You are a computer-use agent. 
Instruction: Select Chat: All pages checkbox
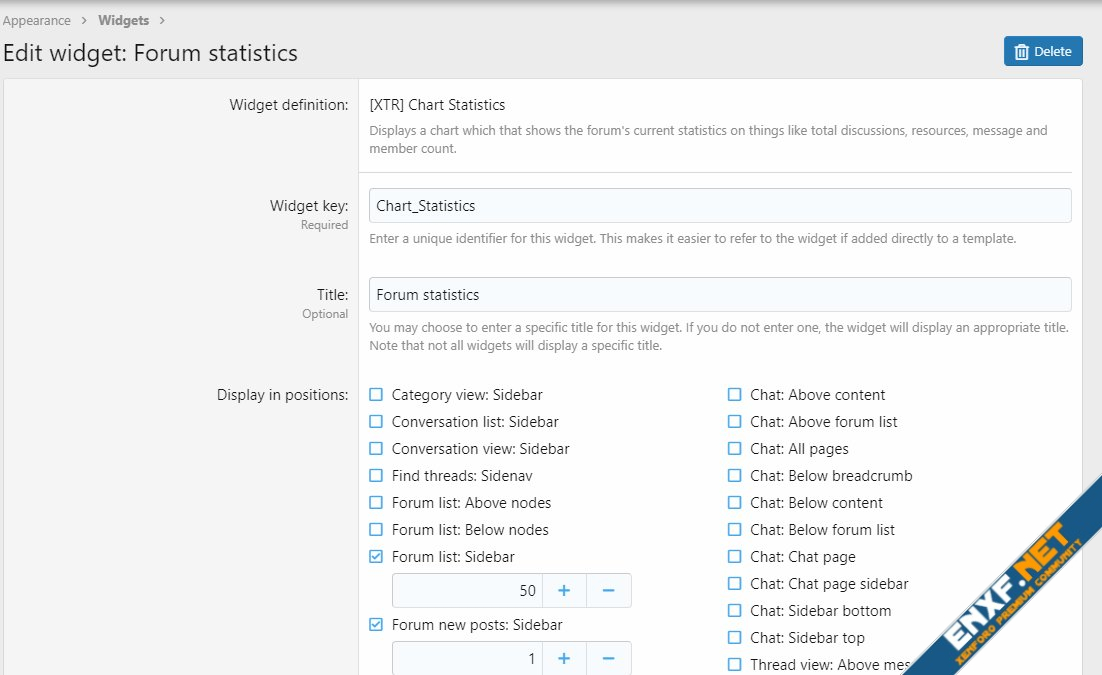(735, 449)
